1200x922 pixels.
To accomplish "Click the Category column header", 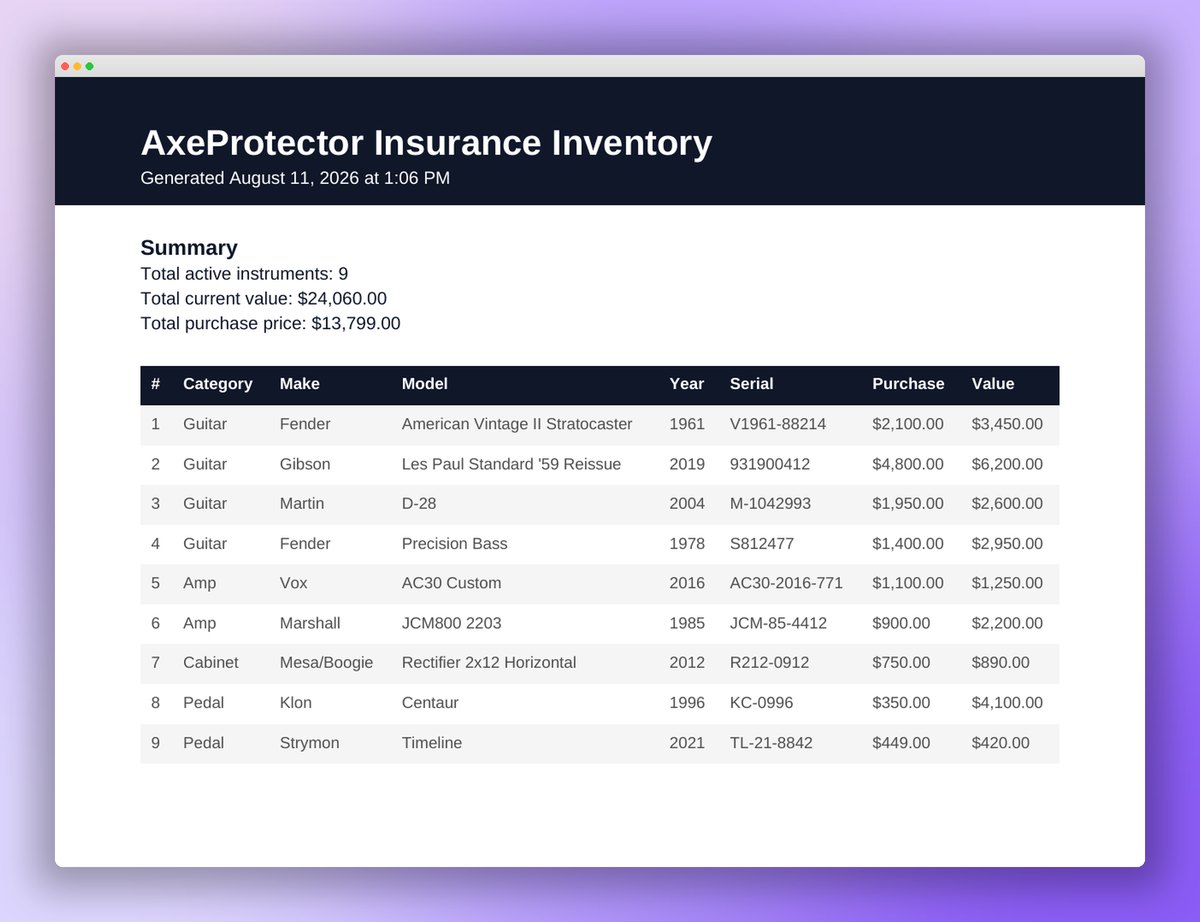I will click(218, 384).
